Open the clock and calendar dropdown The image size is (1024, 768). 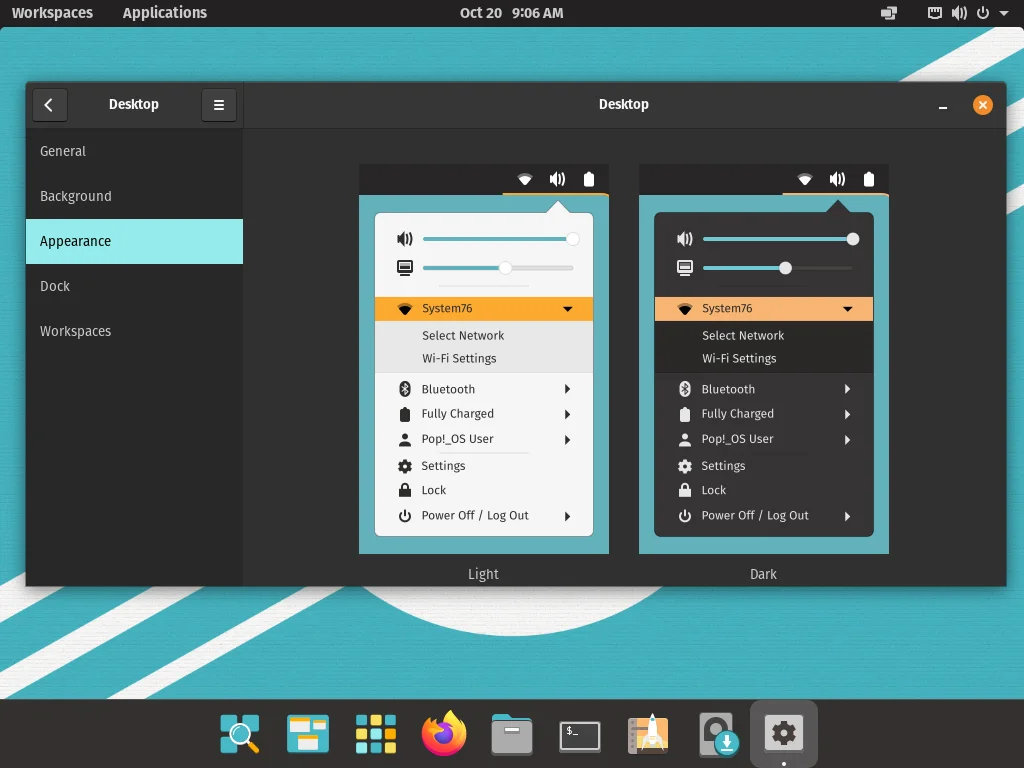511,13
